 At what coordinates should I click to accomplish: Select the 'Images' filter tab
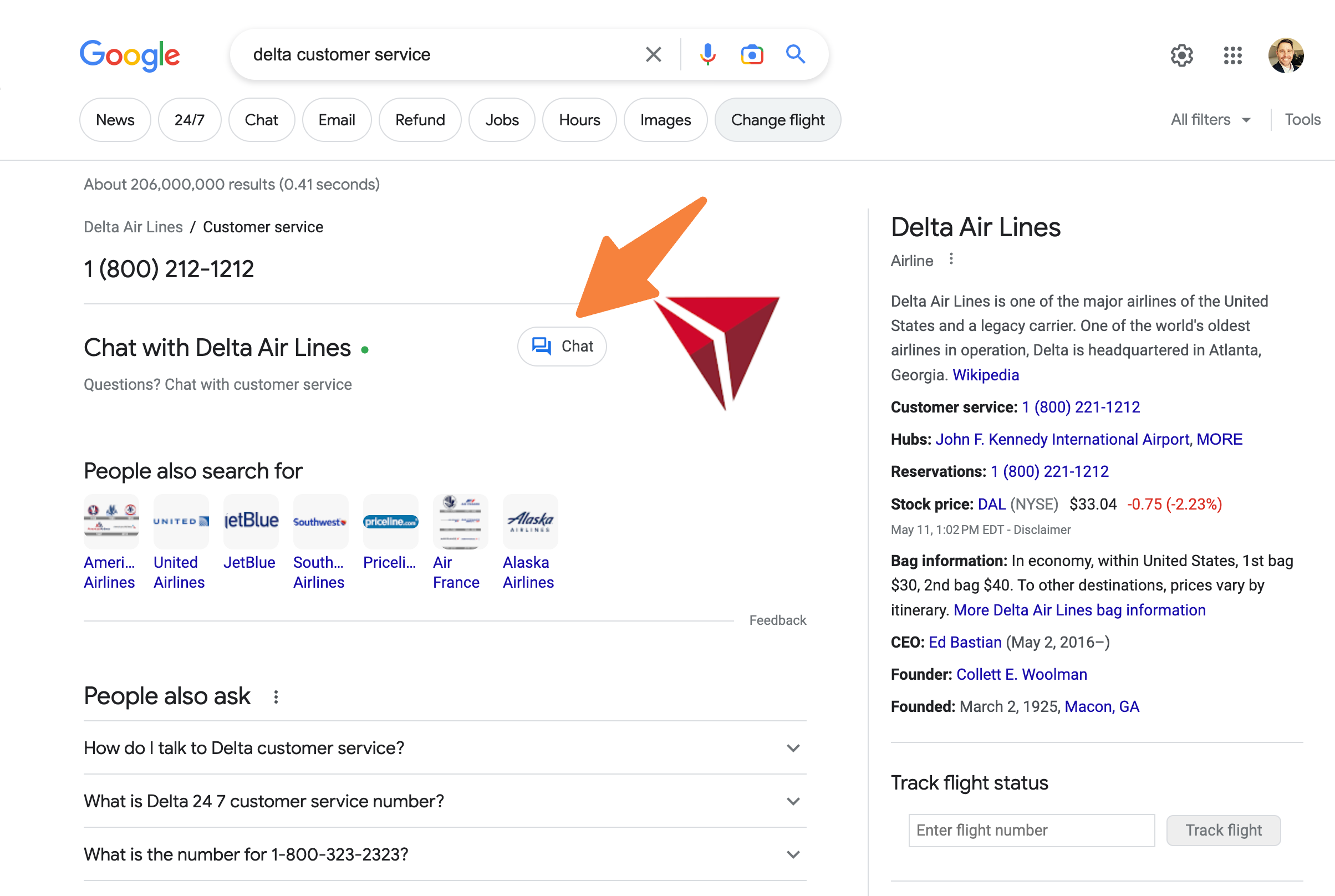click(x=665, y=120)
